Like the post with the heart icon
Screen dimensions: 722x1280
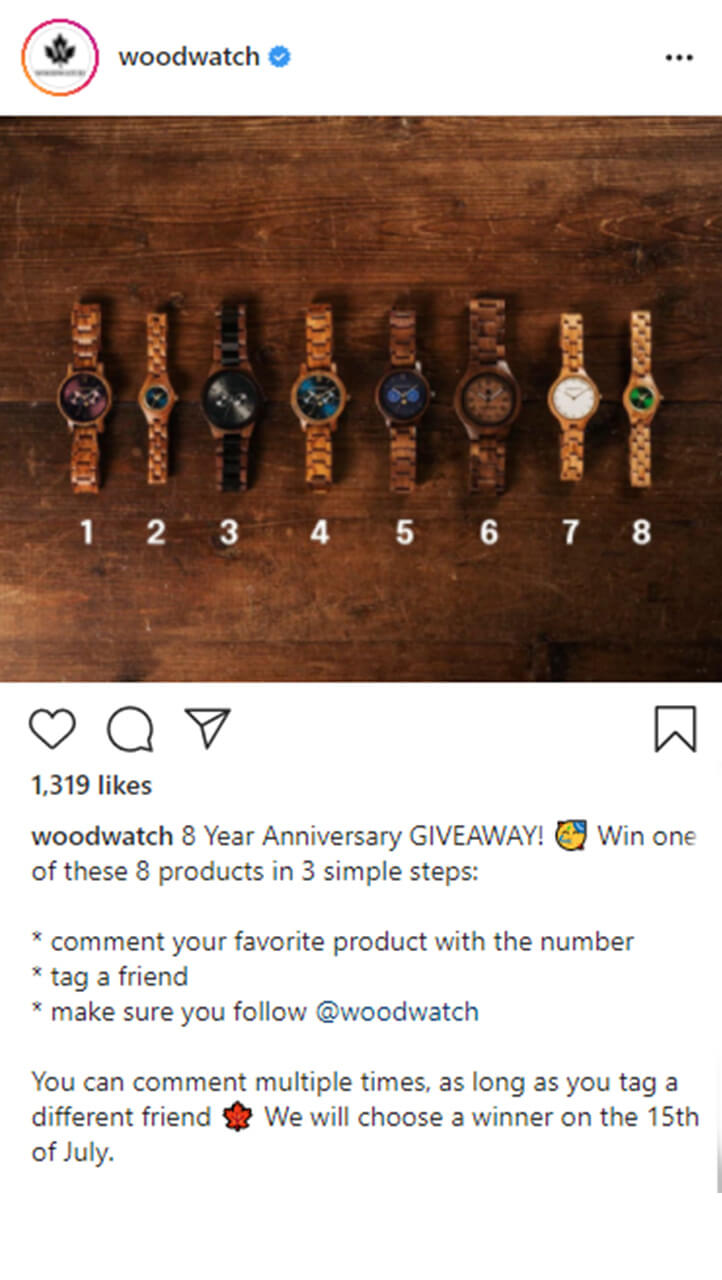[x=52, y=729]
